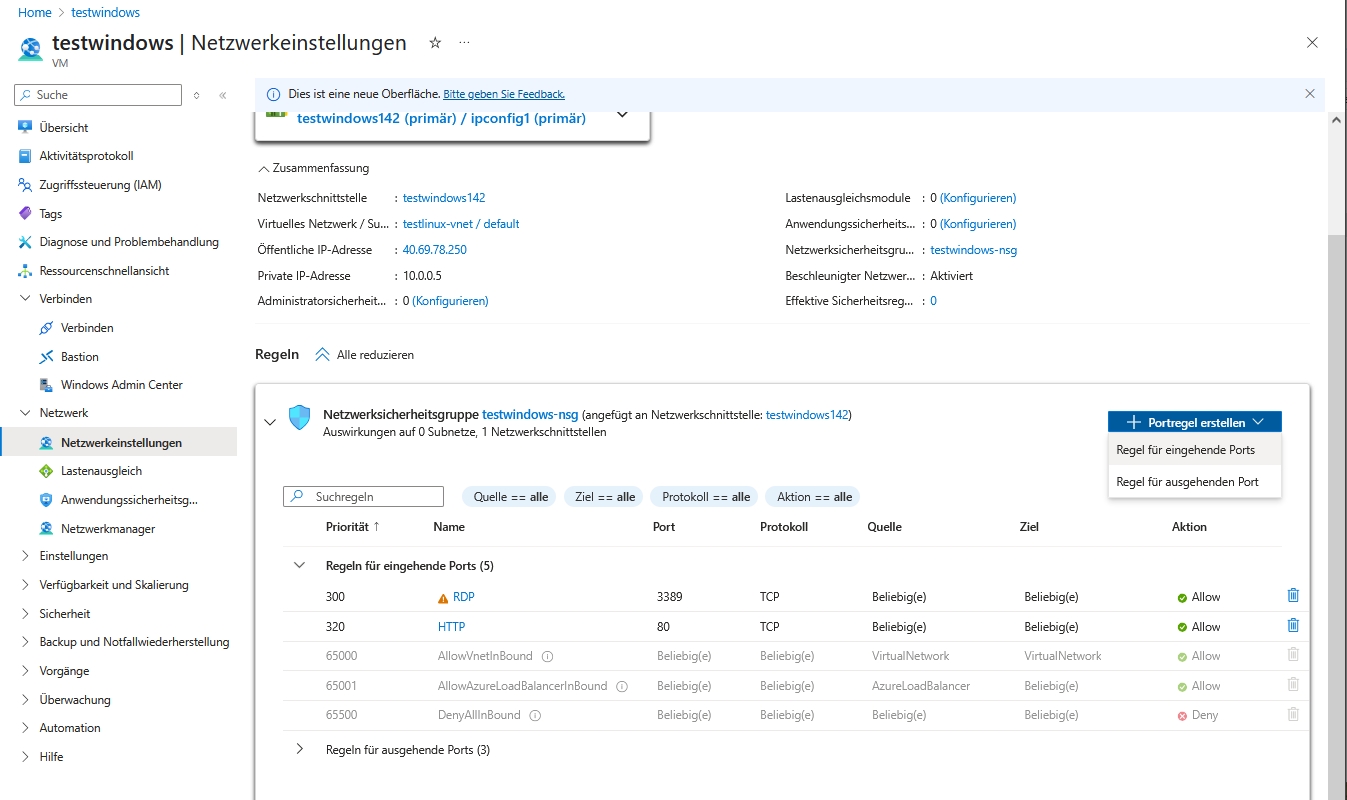
Task: Click info icon beside DenyAllInBound
Action: [535, 716]
